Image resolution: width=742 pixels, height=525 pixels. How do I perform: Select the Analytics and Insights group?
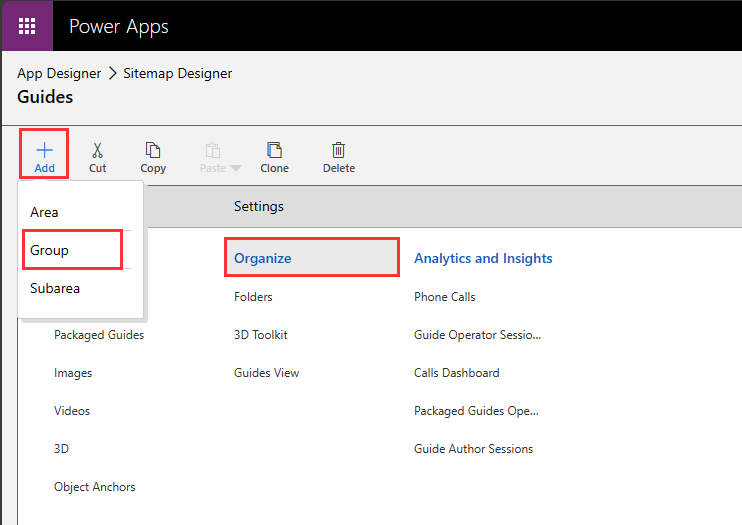click(x=483, y=258)
